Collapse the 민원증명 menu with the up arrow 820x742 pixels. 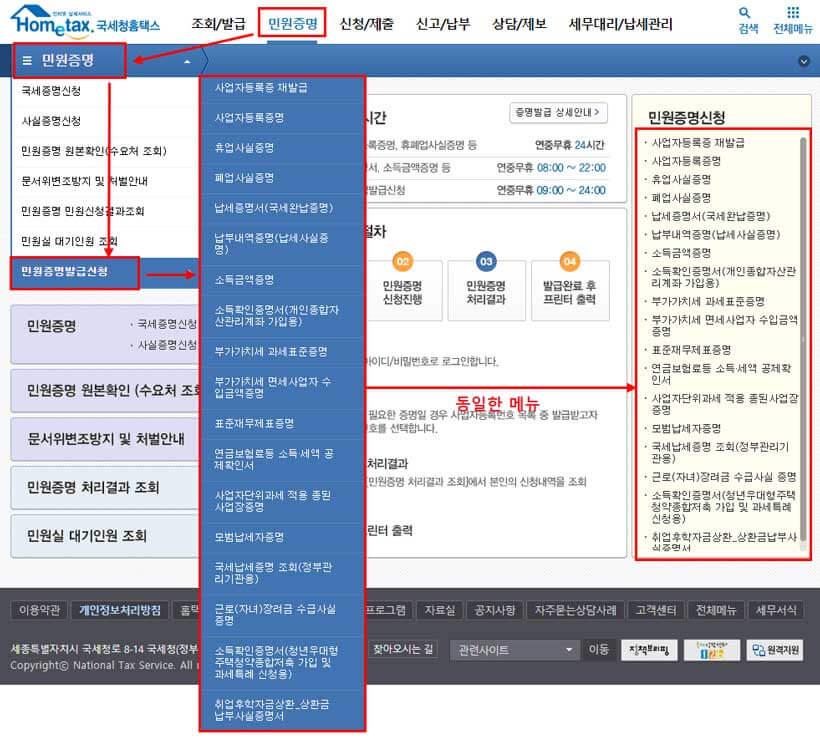(186, 61)
